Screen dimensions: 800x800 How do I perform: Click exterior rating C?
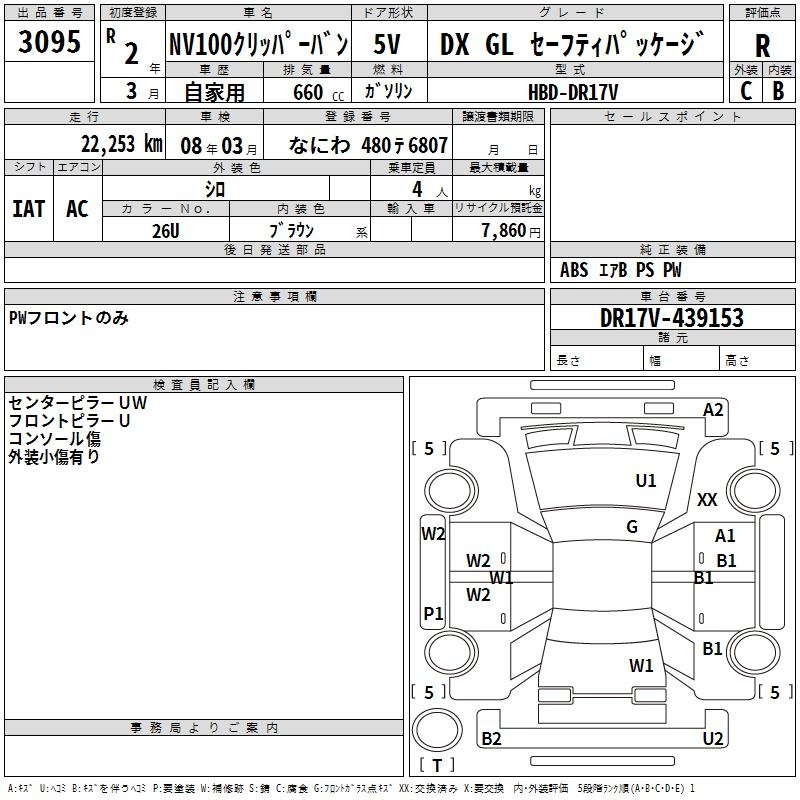pos(746,91)
